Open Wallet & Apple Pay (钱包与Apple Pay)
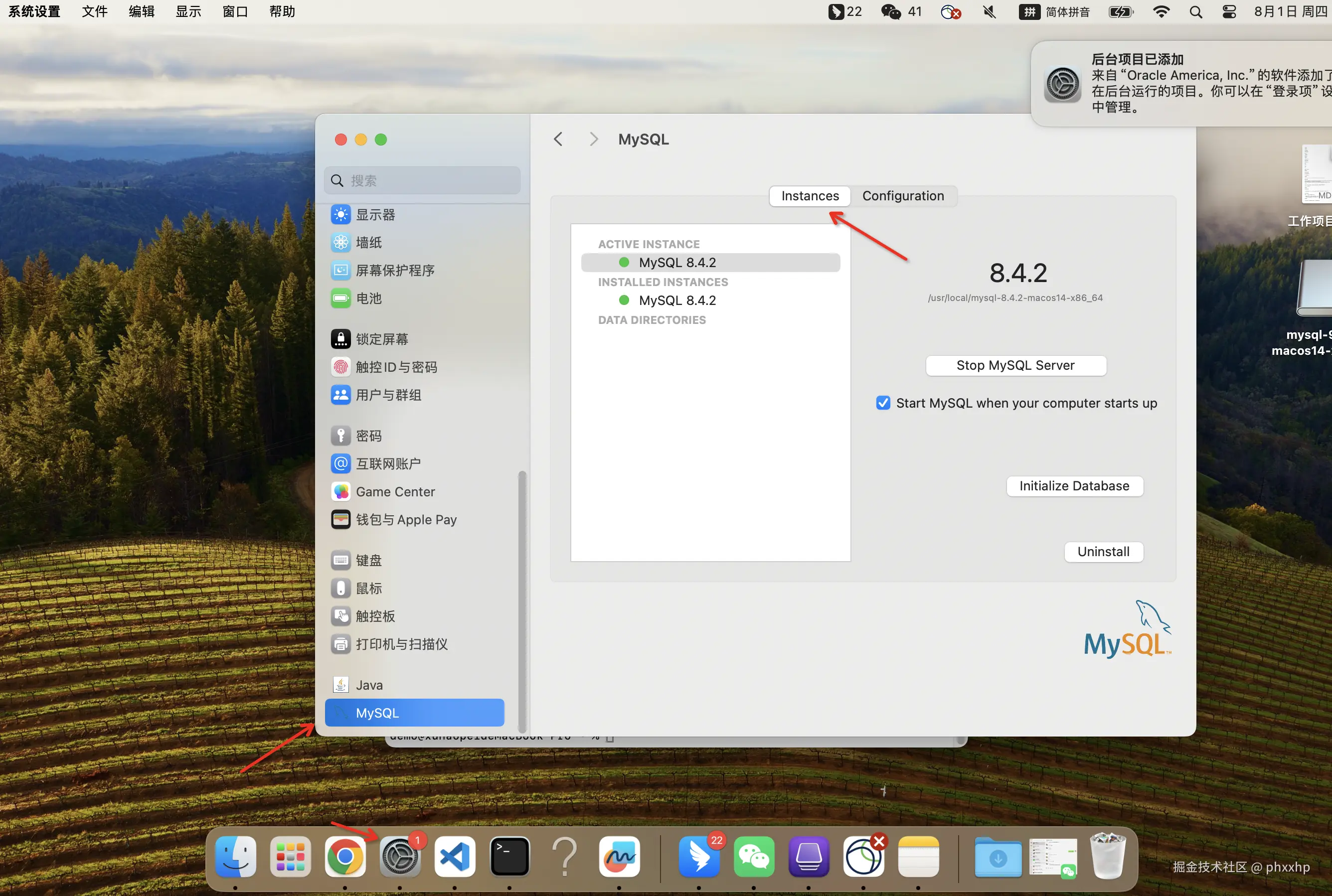Image resolution: width=1332 pixels, height=896 pixels. tap(405, 519)
